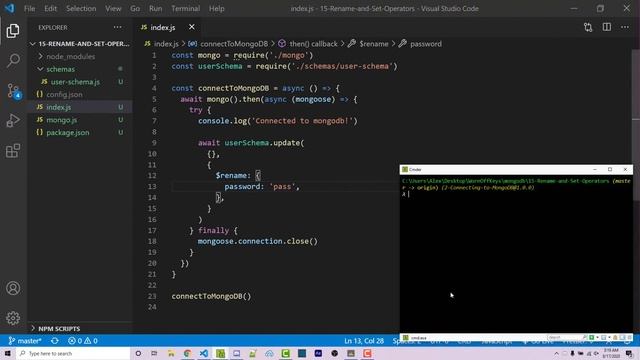Open the Go menu
This screenshot has height=360, width=640.
(135, 8)
